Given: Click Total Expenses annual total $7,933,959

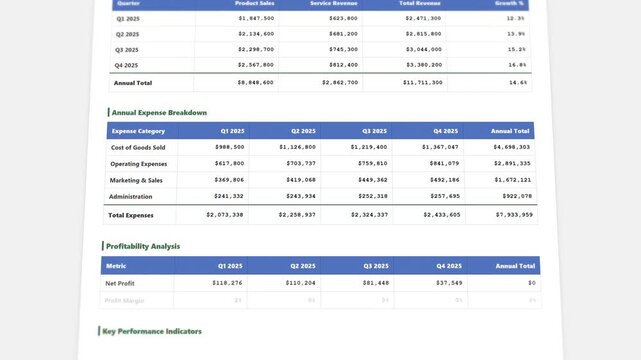Looking at the screenshot, I should pos(514,215).
